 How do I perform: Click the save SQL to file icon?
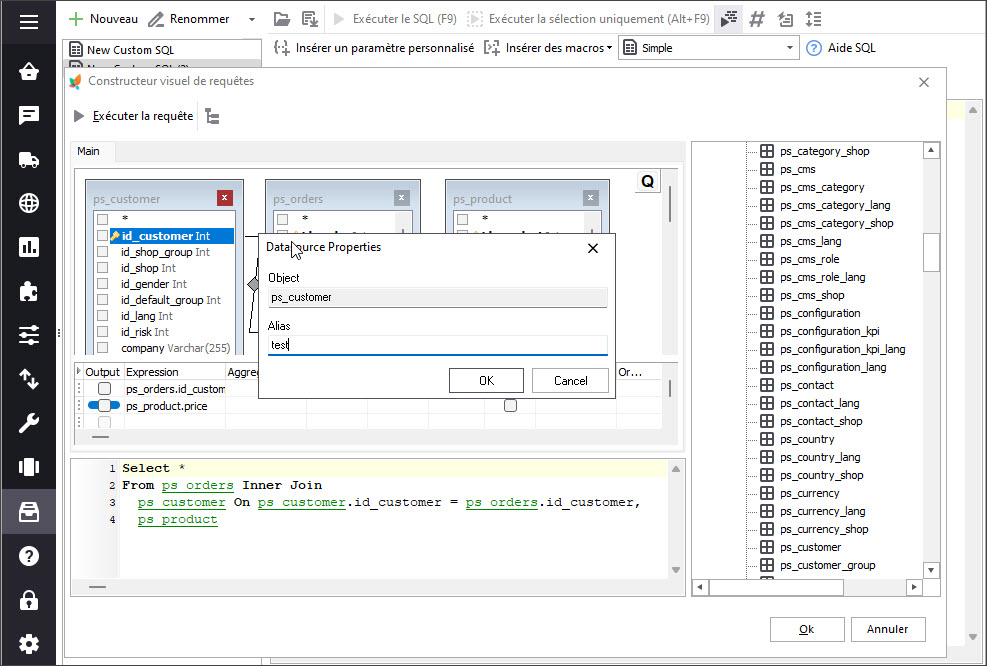click(310, 19)
